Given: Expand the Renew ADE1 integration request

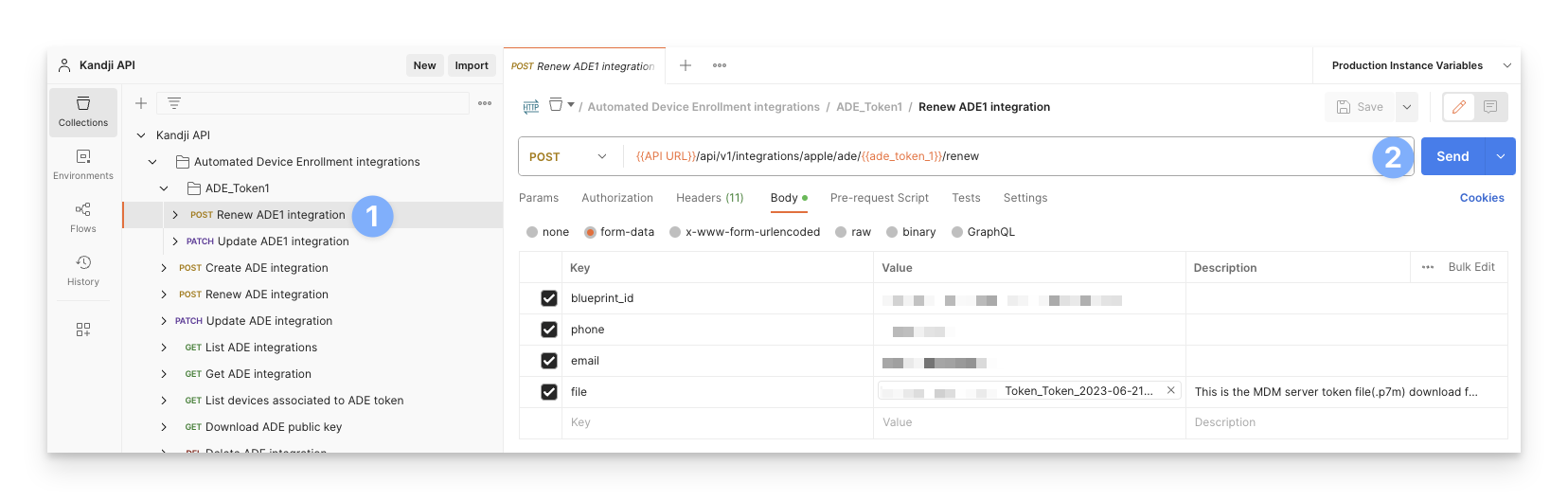Looking at the screenshot, I should 175,215.
